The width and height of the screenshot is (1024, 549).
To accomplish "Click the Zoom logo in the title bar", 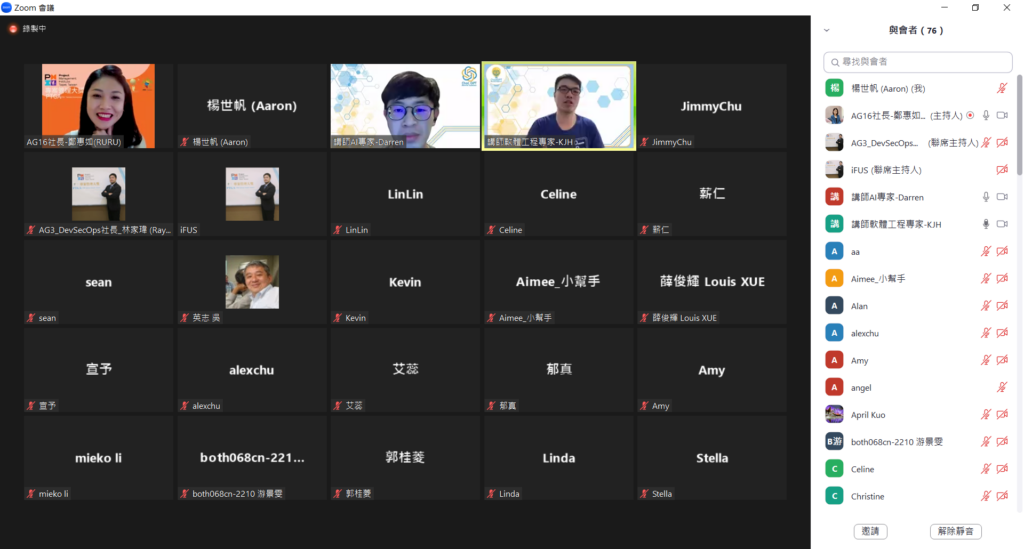I will [x=7, y=7].
